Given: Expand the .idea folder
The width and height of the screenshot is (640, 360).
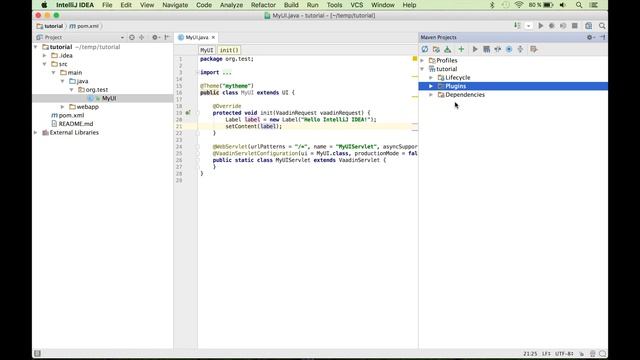Looking at the screenshot, I should (x=44, y=56).
